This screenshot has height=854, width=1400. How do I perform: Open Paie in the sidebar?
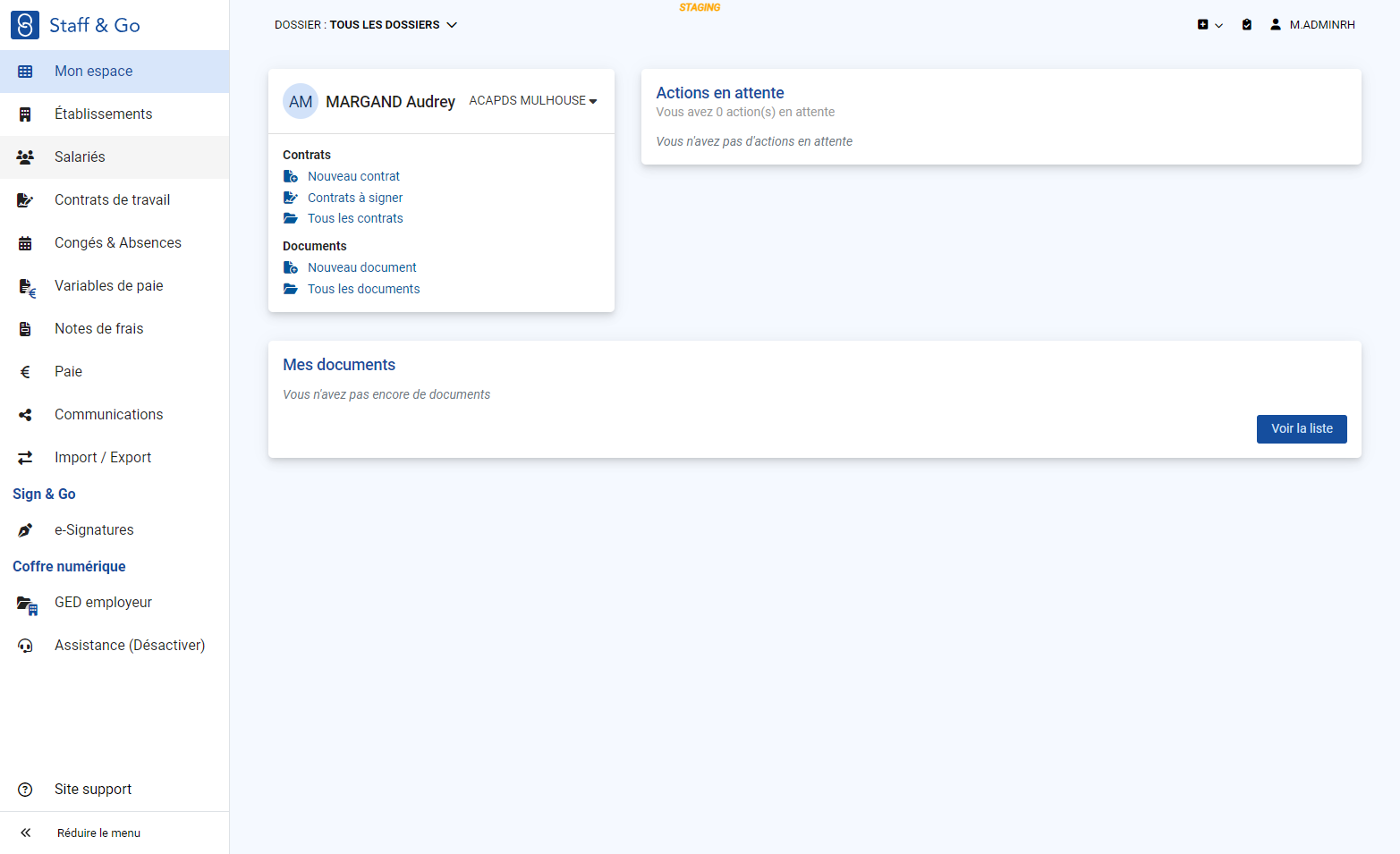(115, 372)
